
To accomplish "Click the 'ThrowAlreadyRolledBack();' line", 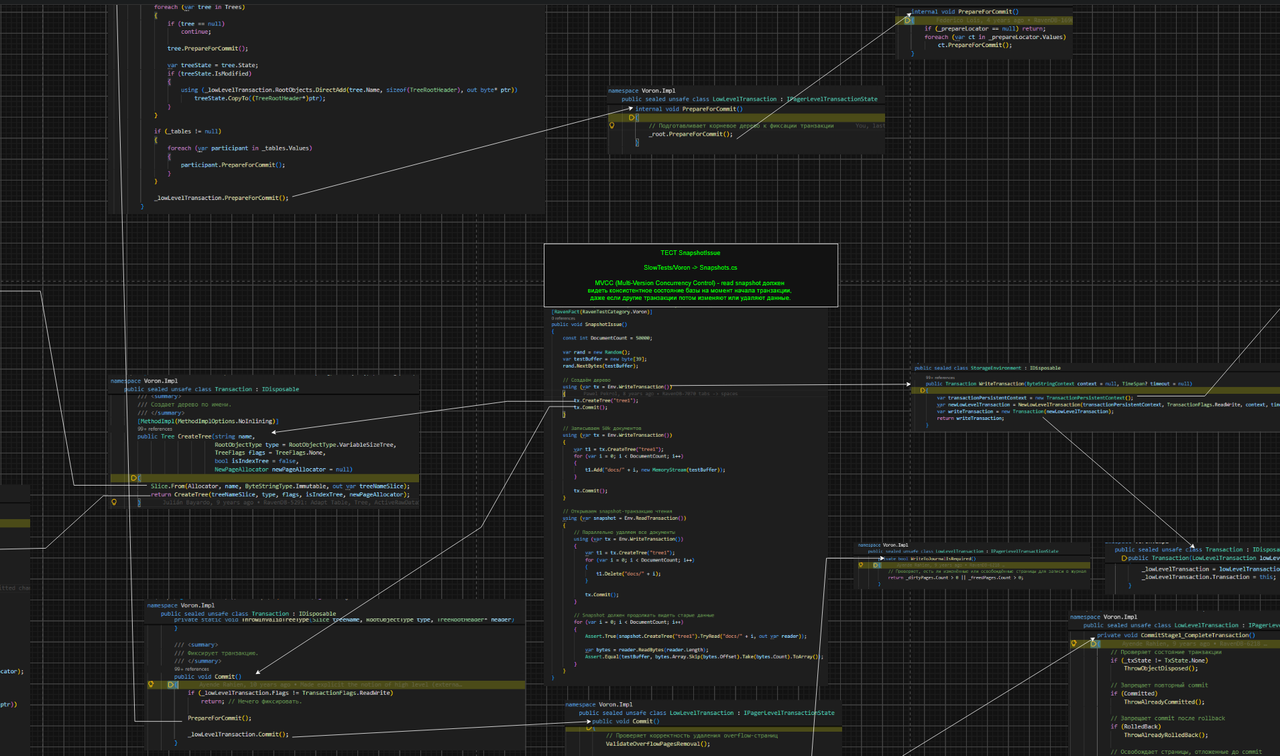I will tap(1166, 735).
